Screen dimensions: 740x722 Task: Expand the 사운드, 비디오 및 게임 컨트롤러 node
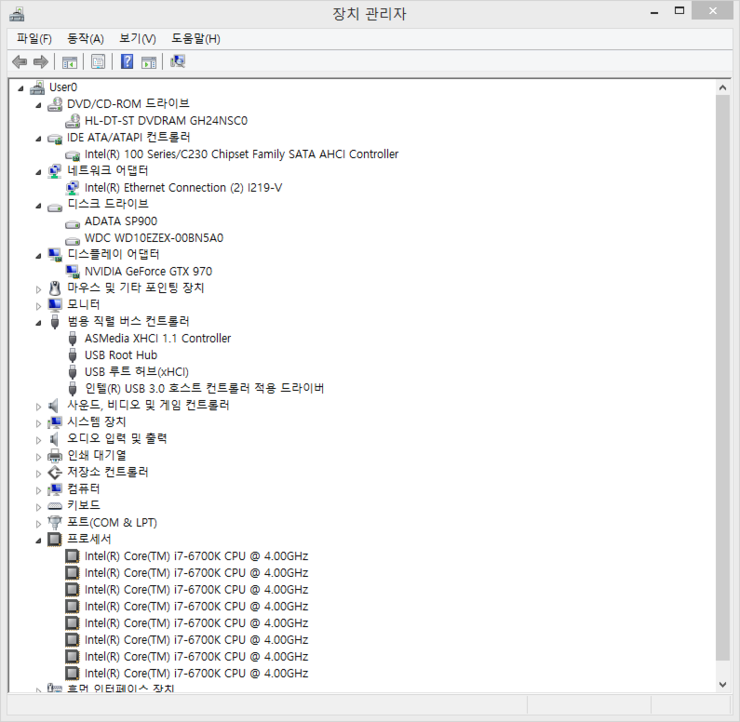pos(38,407)
